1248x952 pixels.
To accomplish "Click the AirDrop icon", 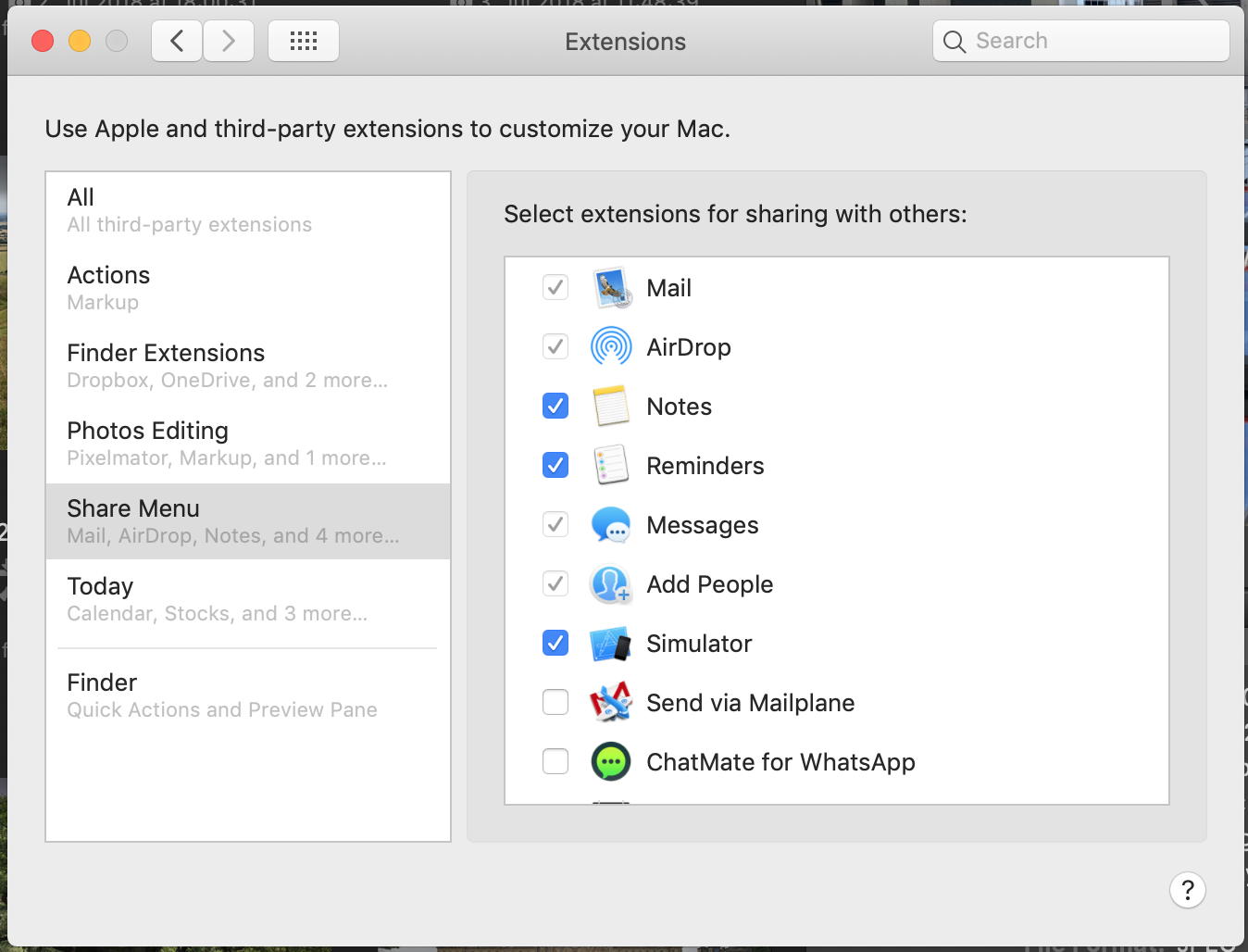I will (611, 347).
